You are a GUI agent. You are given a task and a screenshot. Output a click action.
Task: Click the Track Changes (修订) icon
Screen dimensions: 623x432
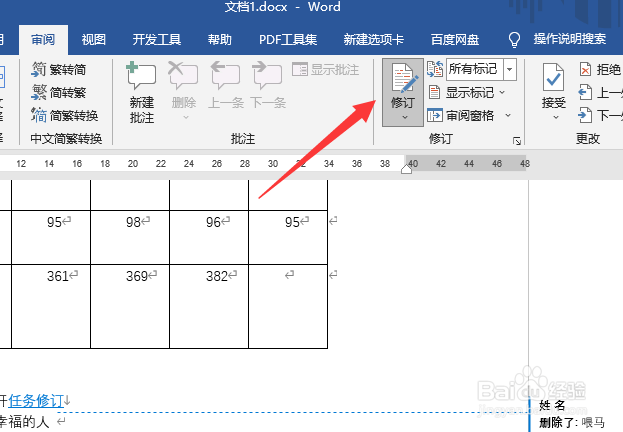(x=404, y=78)
